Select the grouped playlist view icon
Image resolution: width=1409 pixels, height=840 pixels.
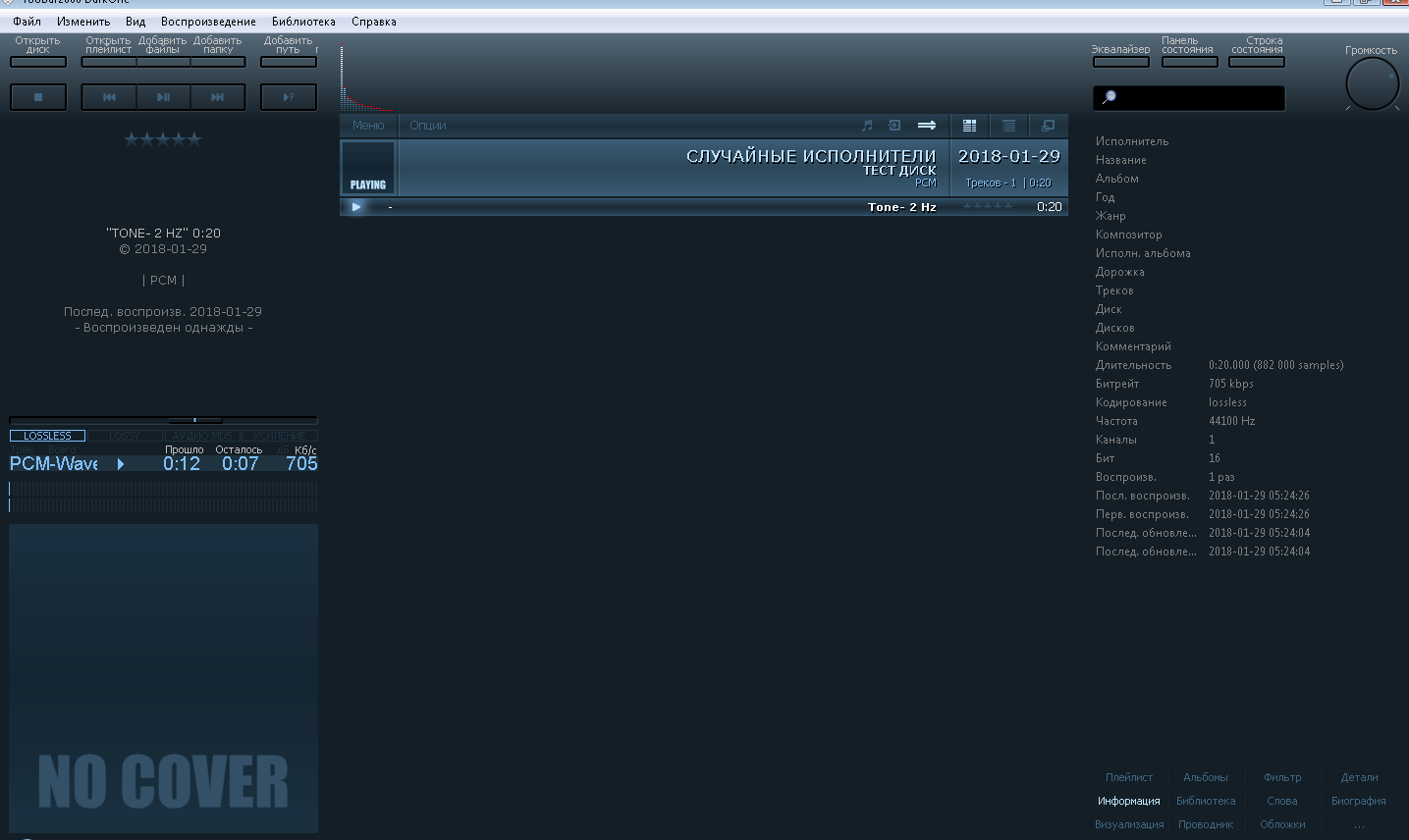coord(969,126)
